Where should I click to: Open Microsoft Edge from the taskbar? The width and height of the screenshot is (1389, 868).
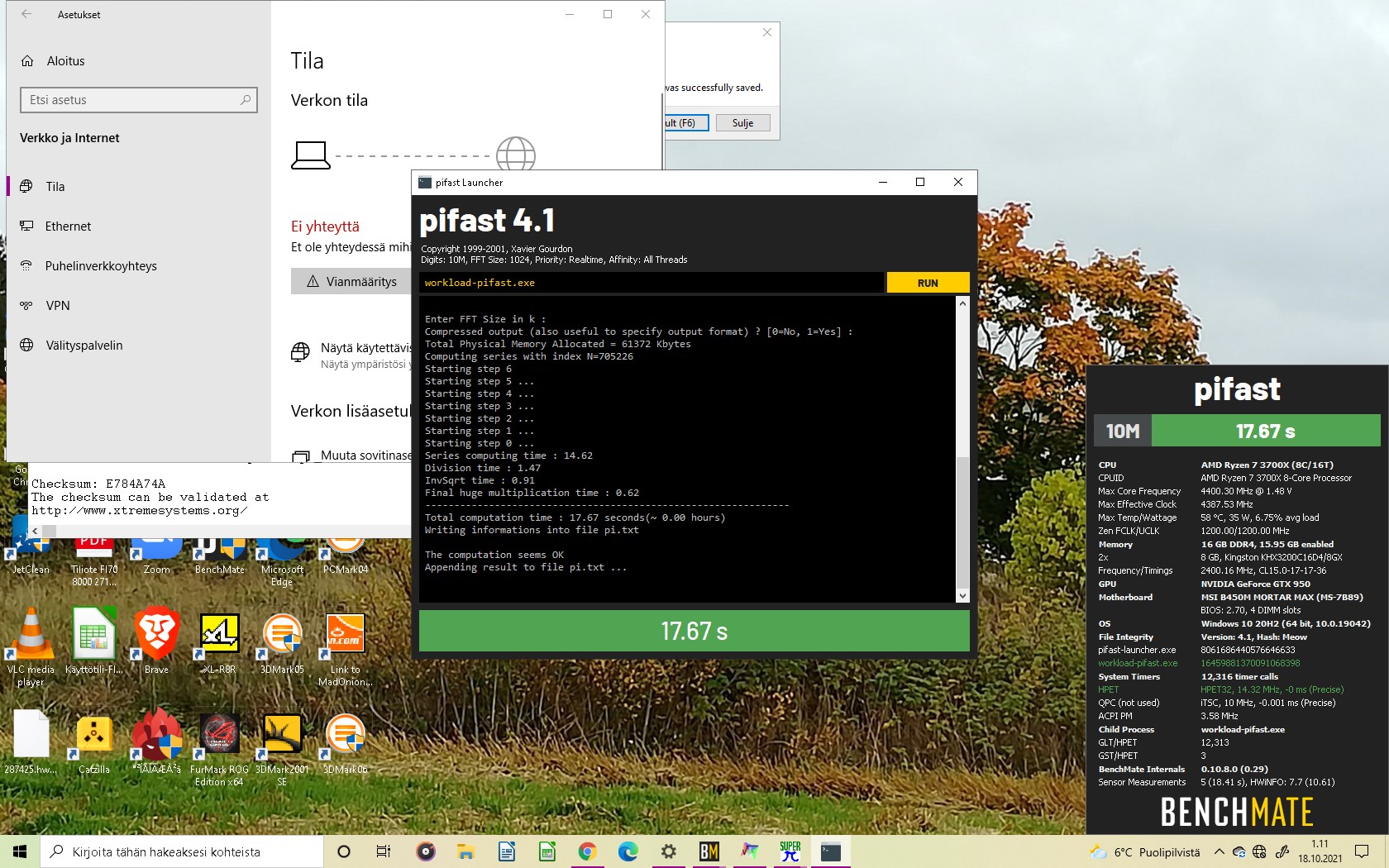pyautogui.click(x=628, y=851)
